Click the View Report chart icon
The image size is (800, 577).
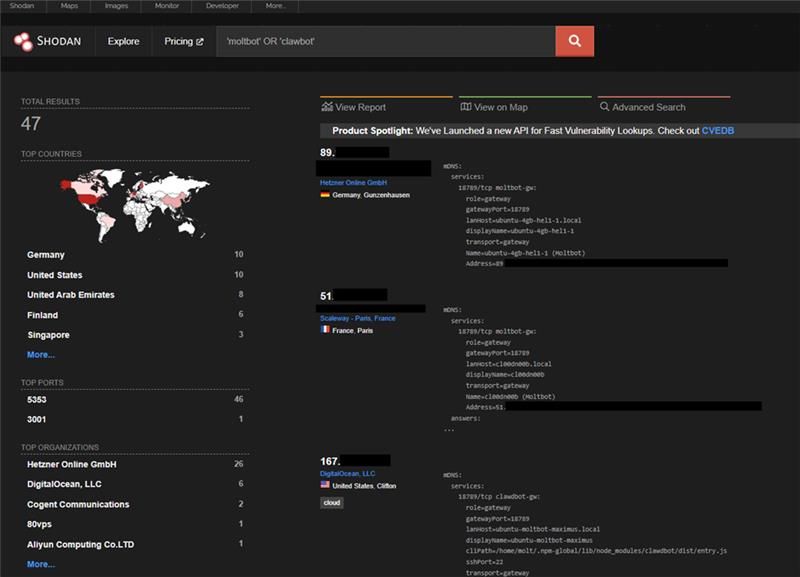point(327,107)
